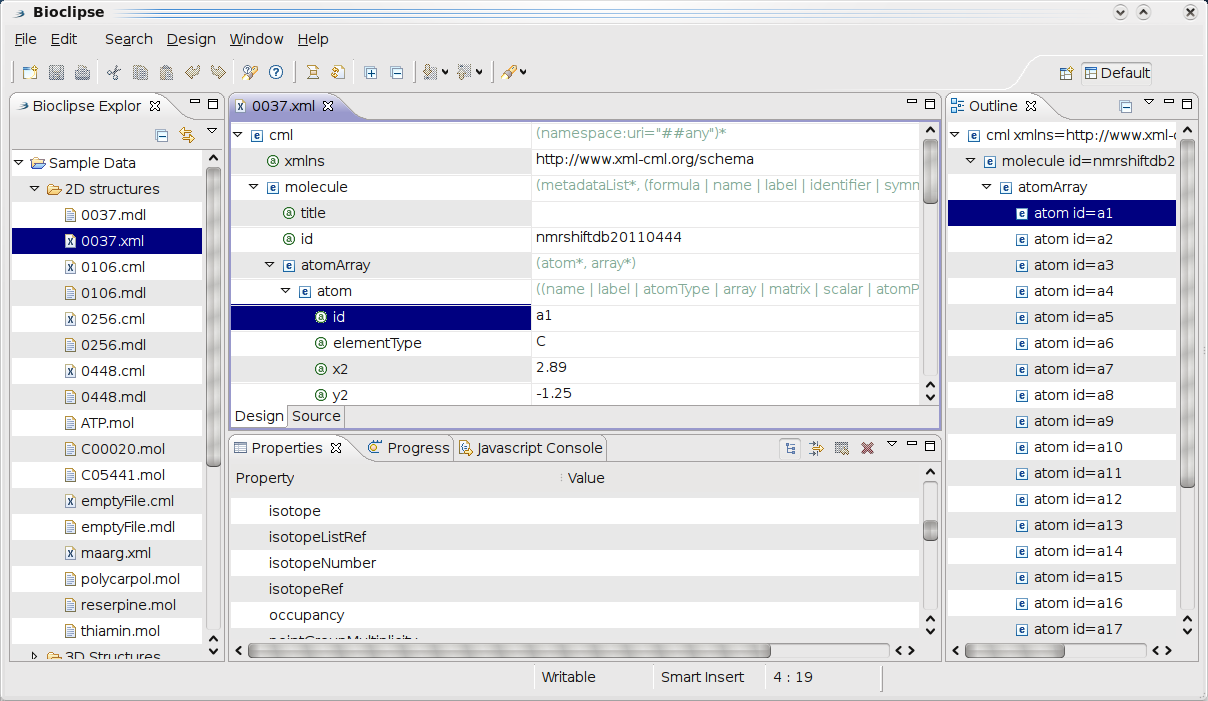Screen dimensions: 1208x701
Task: Switch to the Source tab
Action: pyautogui.click(x=316, y=416)
